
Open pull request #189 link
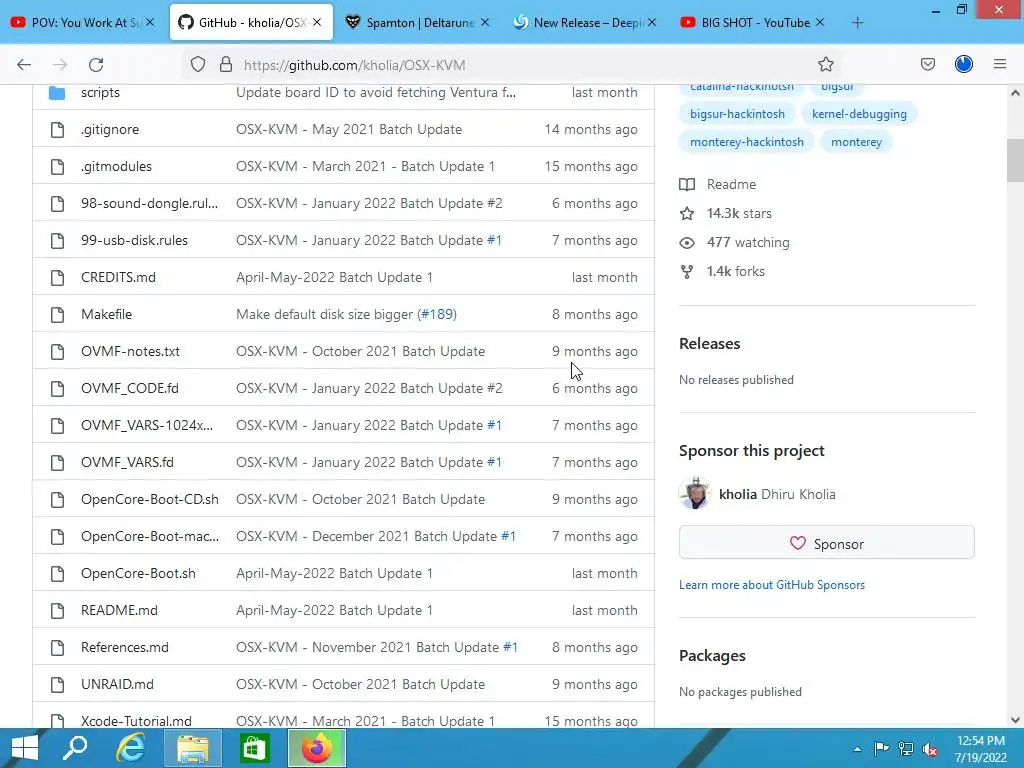(437, 314)
